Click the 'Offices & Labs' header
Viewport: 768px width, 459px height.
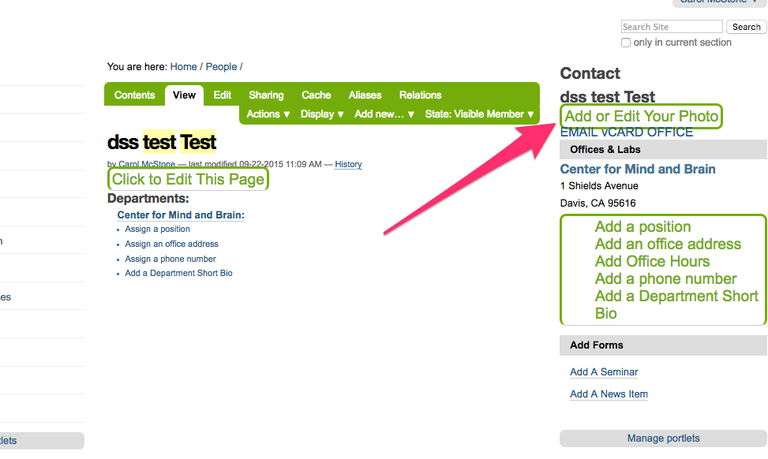(663, 149)
